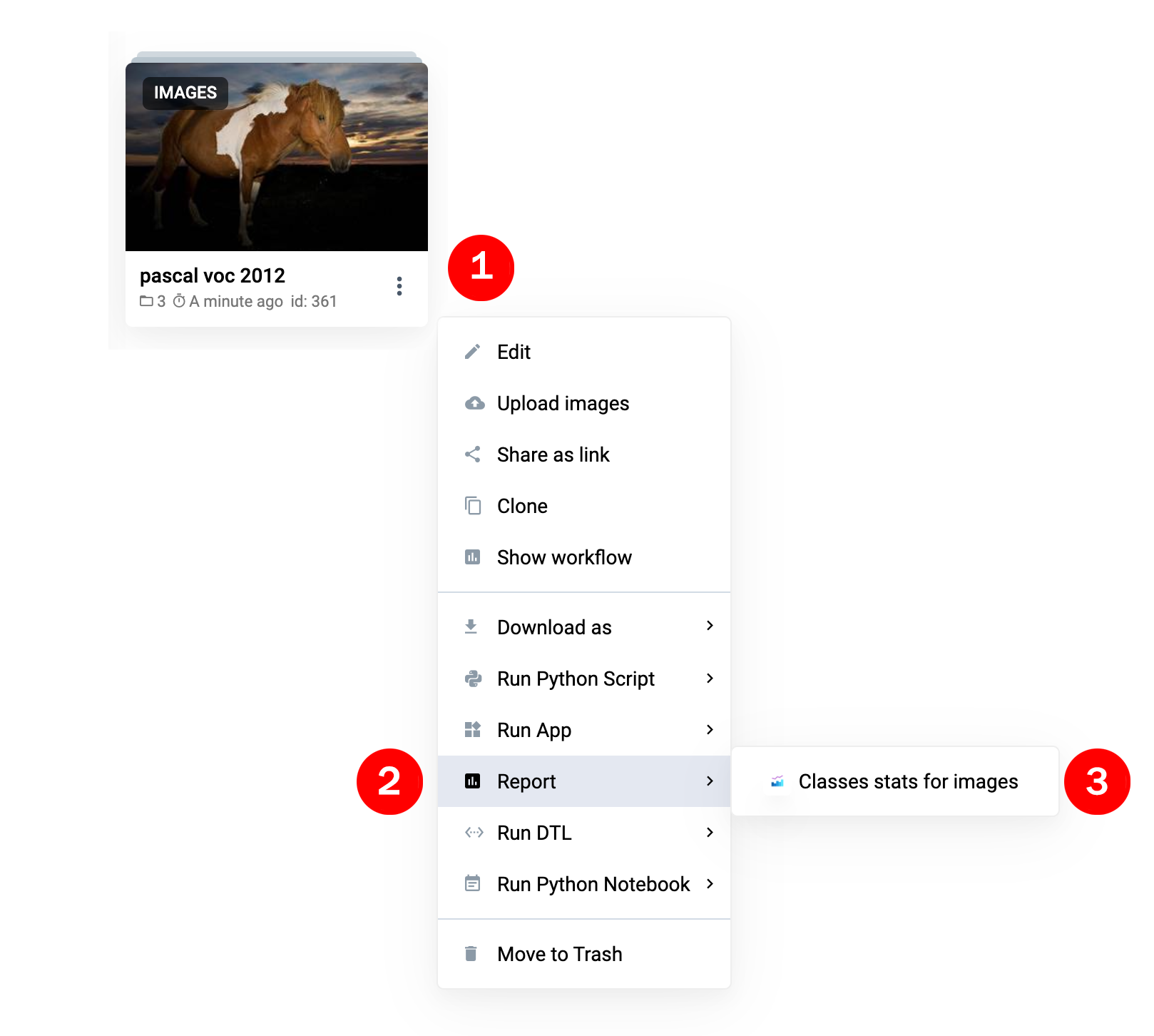1154x1036 pixels.
Task: Expand the Run Python Script submenu chevron
Action: point(710,678)
